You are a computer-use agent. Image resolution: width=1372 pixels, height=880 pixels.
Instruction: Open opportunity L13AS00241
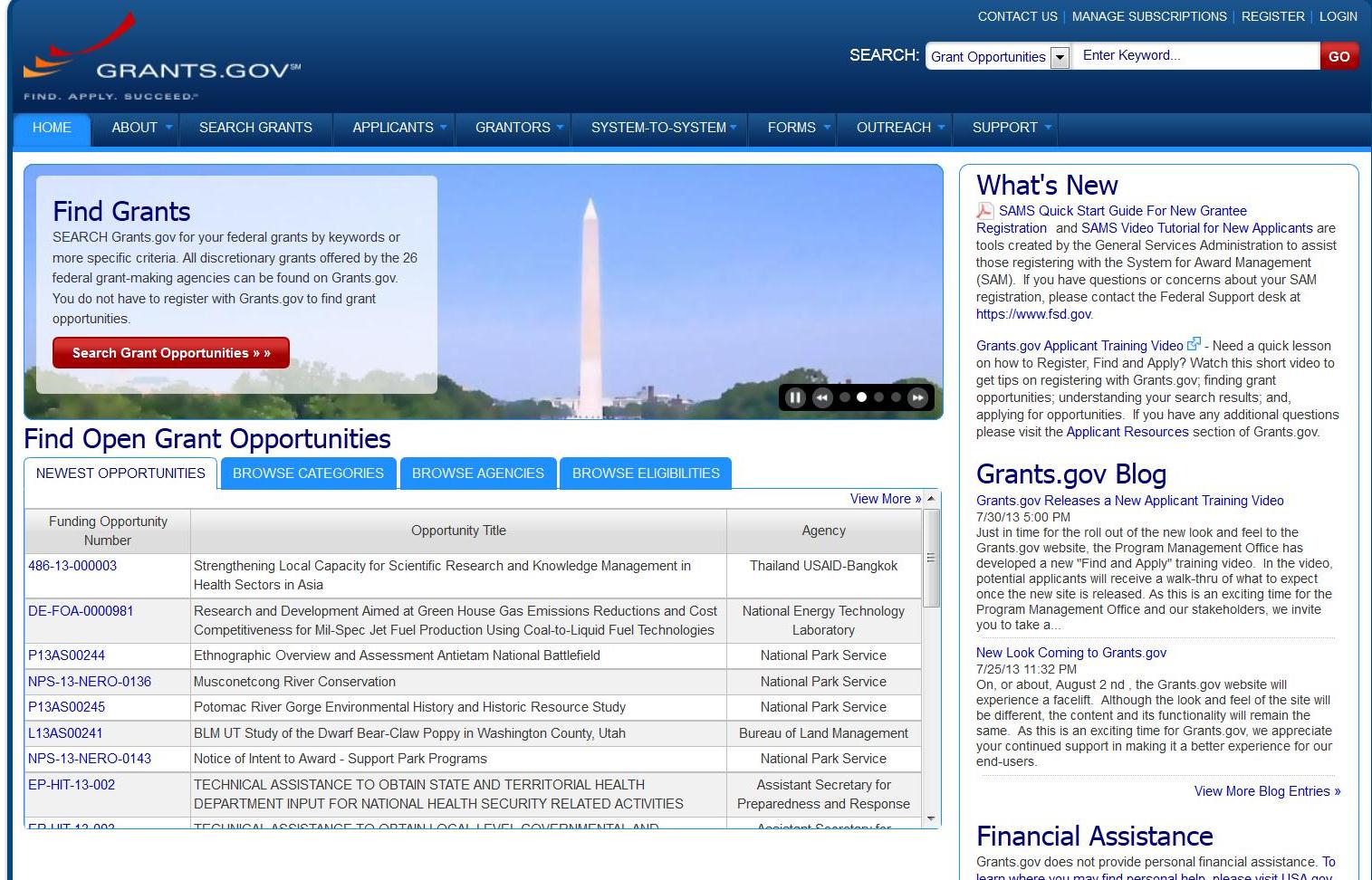click(x=65, y=733)
